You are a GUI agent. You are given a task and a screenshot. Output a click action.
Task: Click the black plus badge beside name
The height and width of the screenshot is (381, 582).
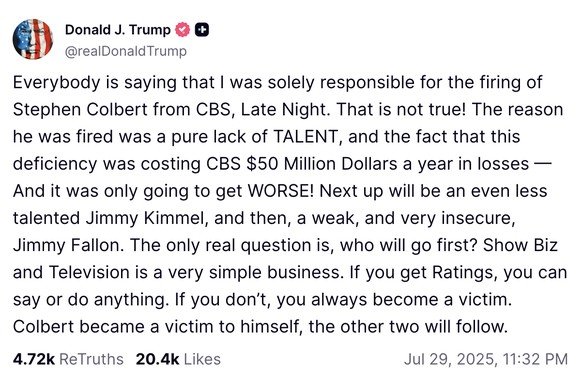click(202, 30)
